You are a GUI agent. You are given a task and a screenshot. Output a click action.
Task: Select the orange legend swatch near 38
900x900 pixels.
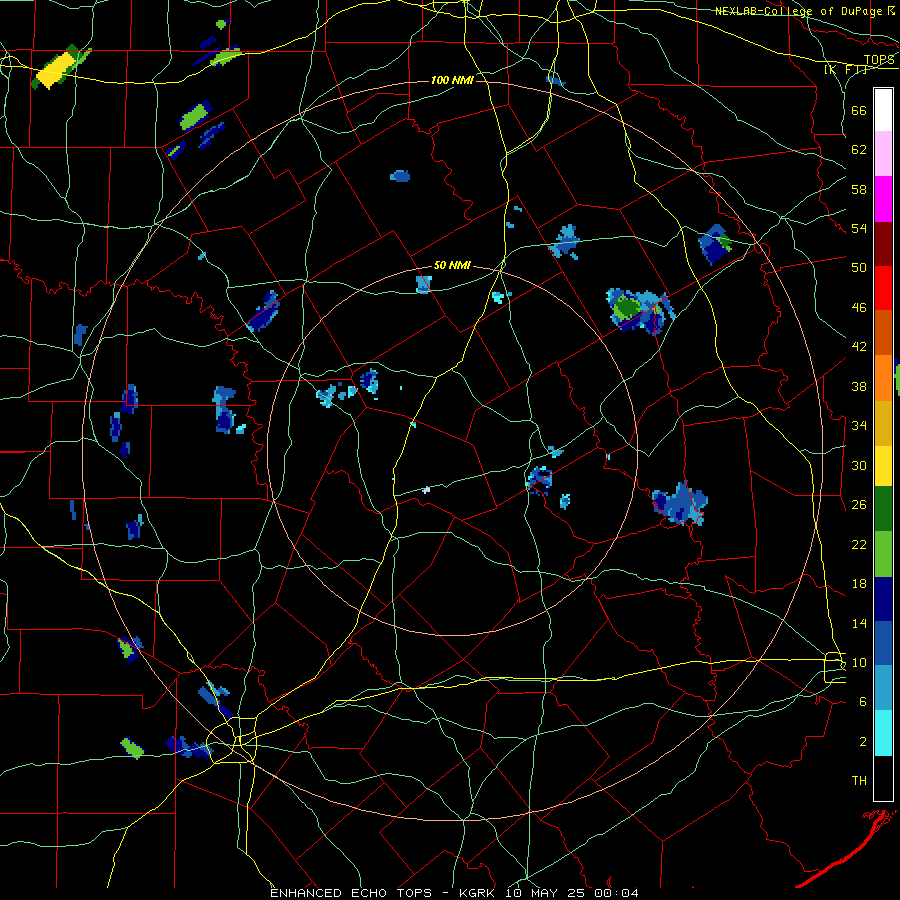click(x=883, y=377)
